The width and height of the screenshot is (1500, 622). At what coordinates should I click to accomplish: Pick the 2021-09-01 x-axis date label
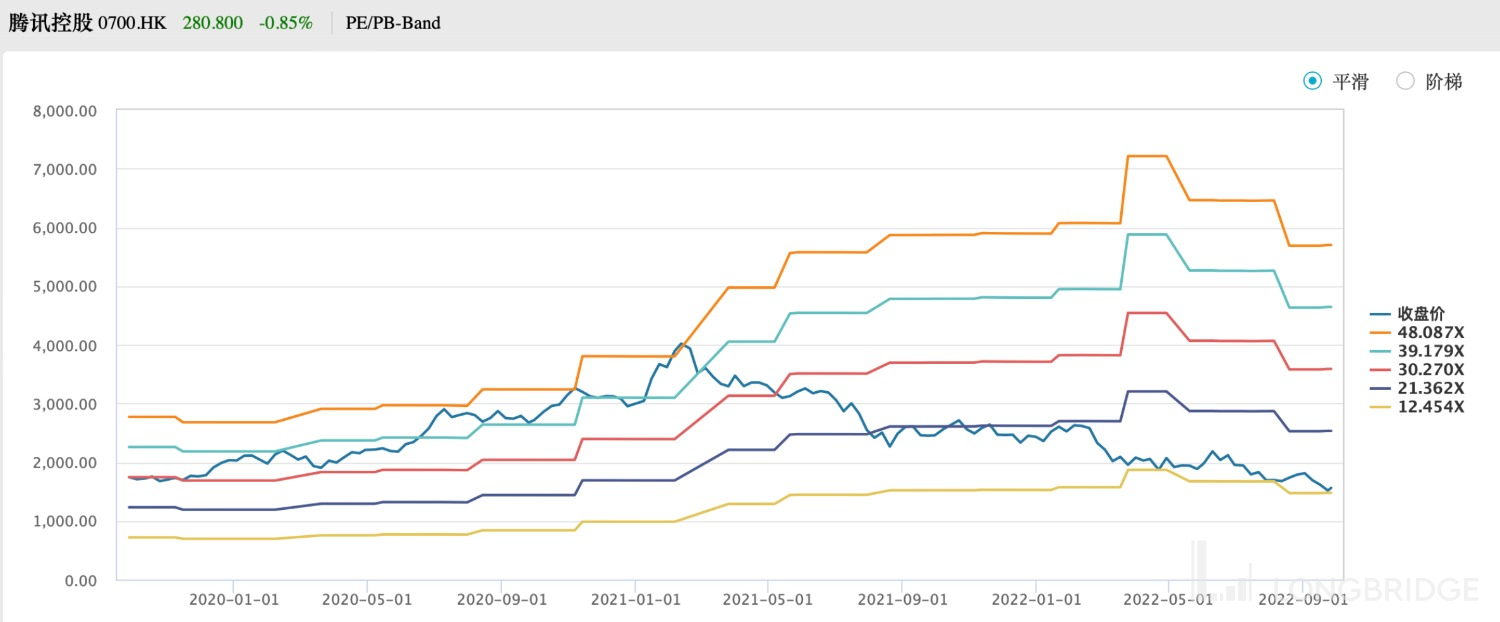(902, 599)
